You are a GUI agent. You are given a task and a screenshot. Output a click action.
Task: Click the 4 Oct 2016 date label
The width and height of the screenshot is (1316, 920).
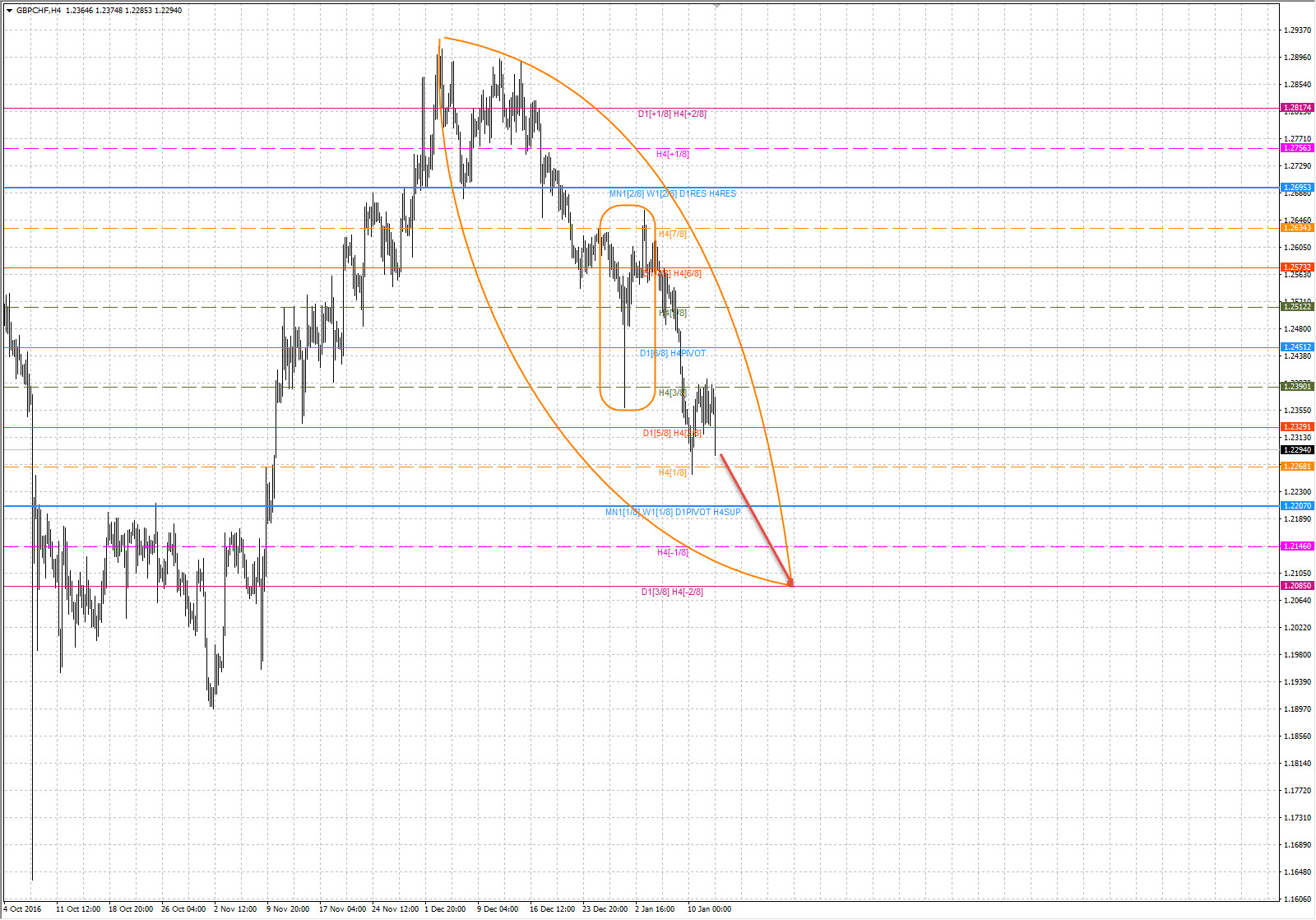(x=22, y=909)
